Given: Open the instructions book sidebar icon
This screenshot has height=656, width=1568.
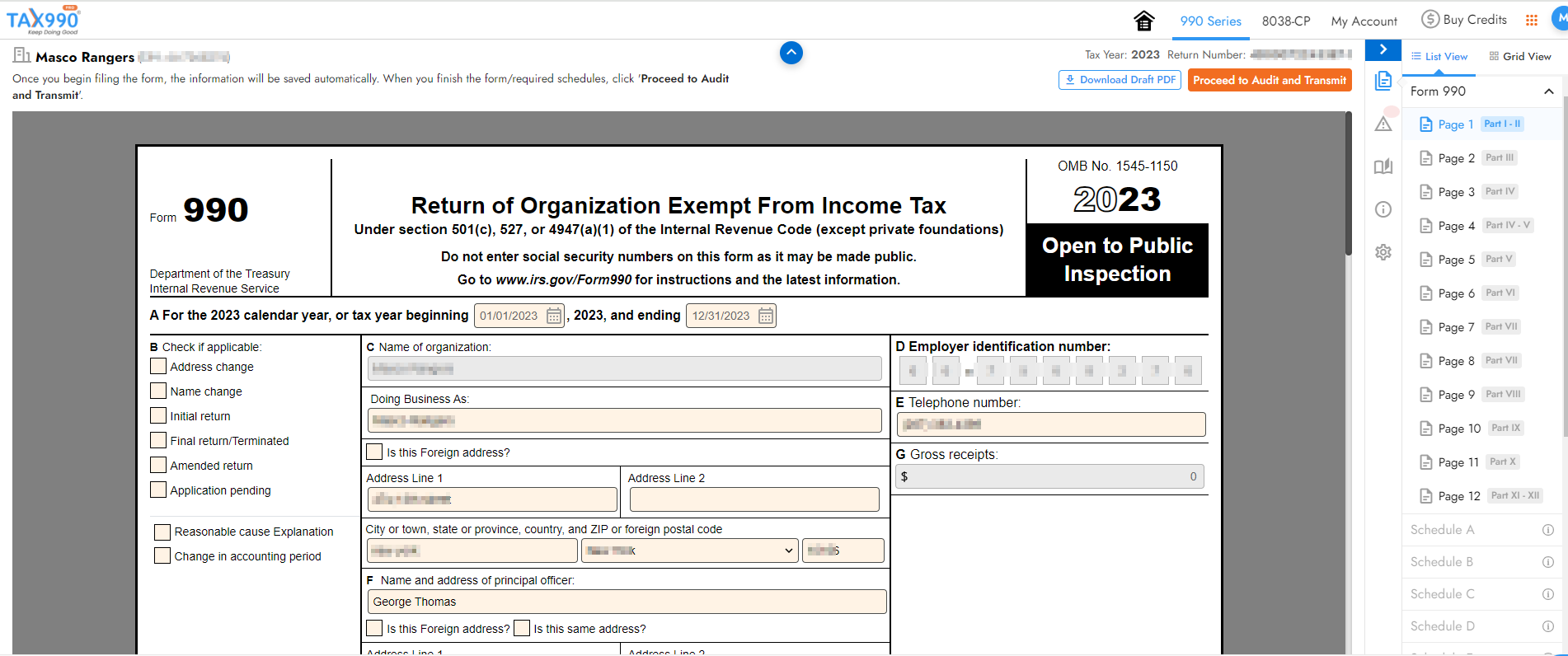Looking at the screenshot, I should click(x=1383, y=166).
